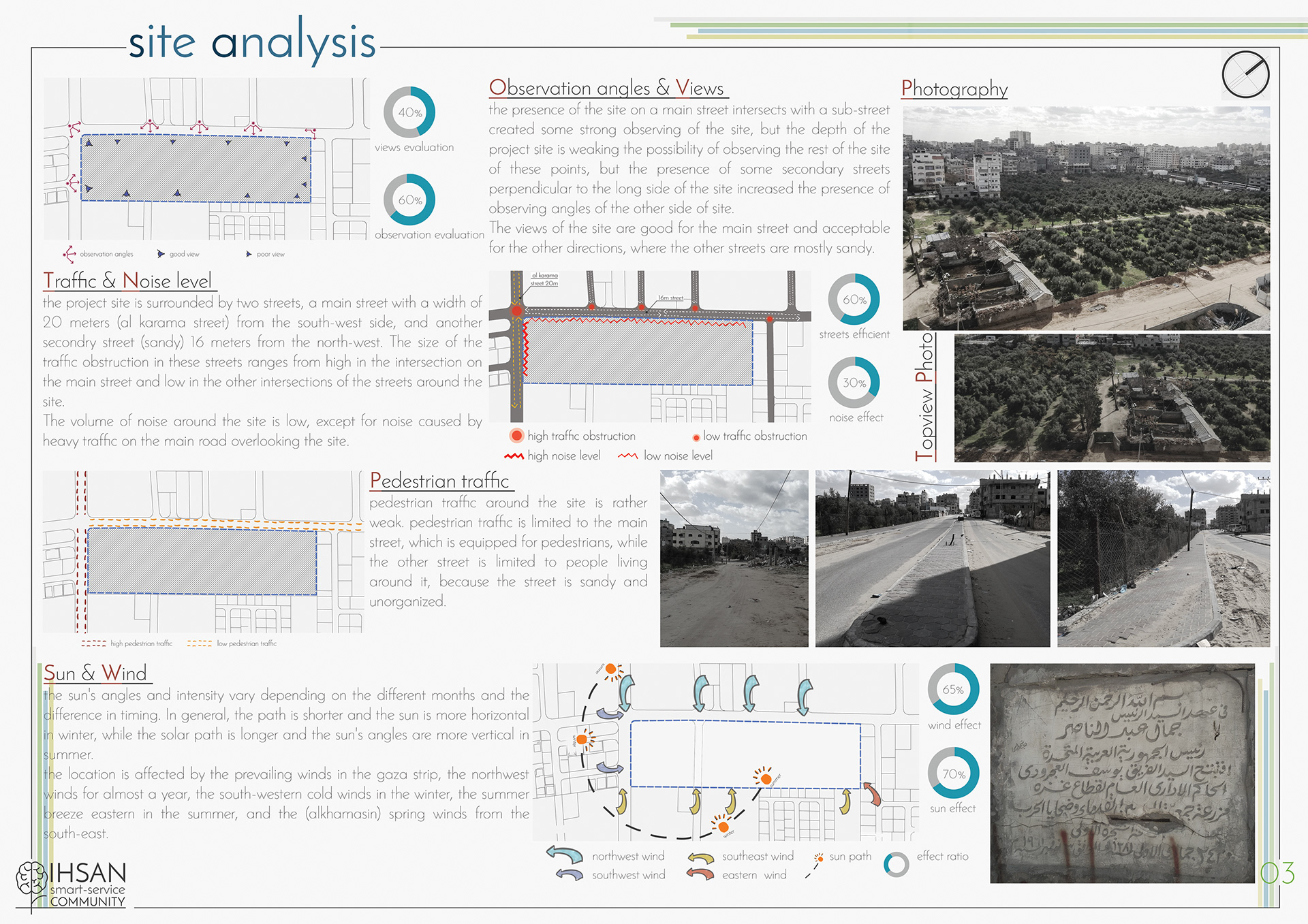
Task: Click the IHSAN brain logo icon
Action: pyautogui.click(x=31, y=878)
